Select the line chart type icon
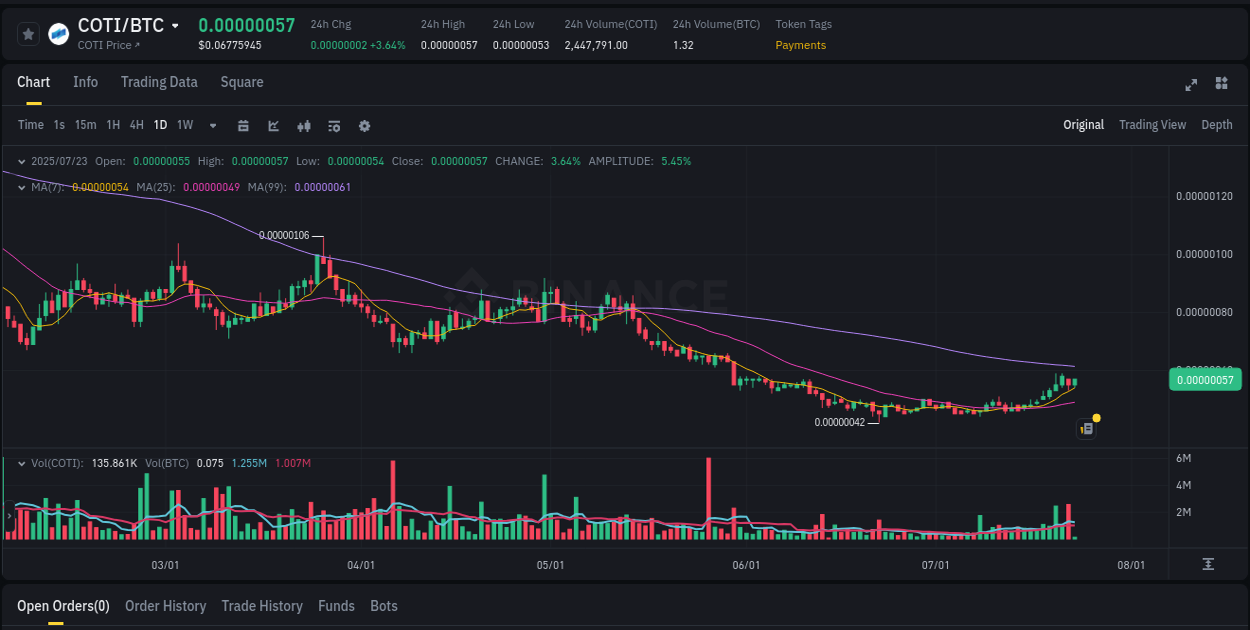 click(x=273, y=126)
